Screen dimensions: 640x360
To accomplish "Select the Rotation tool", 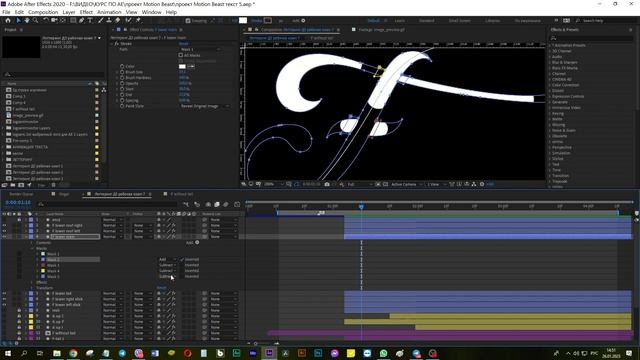I will pos(46,20).
